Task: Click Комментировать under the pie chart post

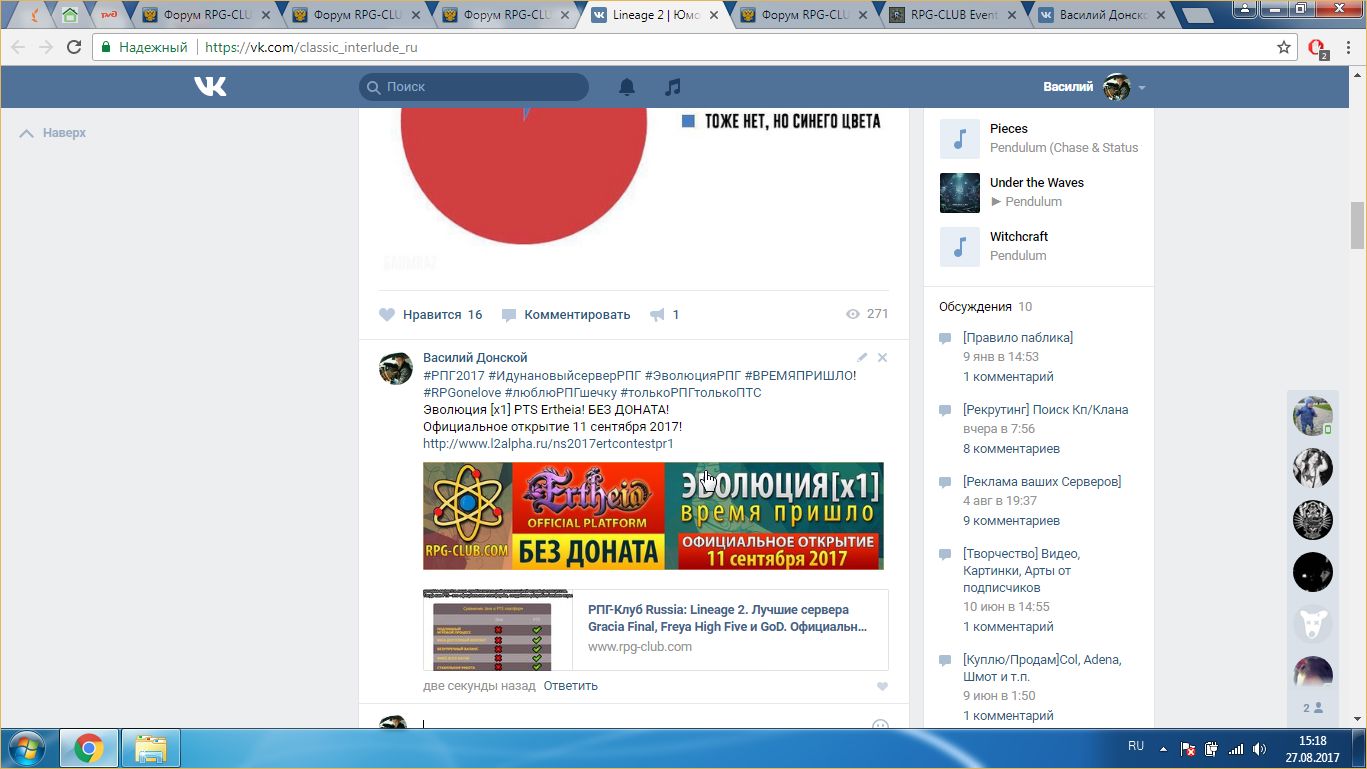Action: pyautogui.click(x=566, y=314)
